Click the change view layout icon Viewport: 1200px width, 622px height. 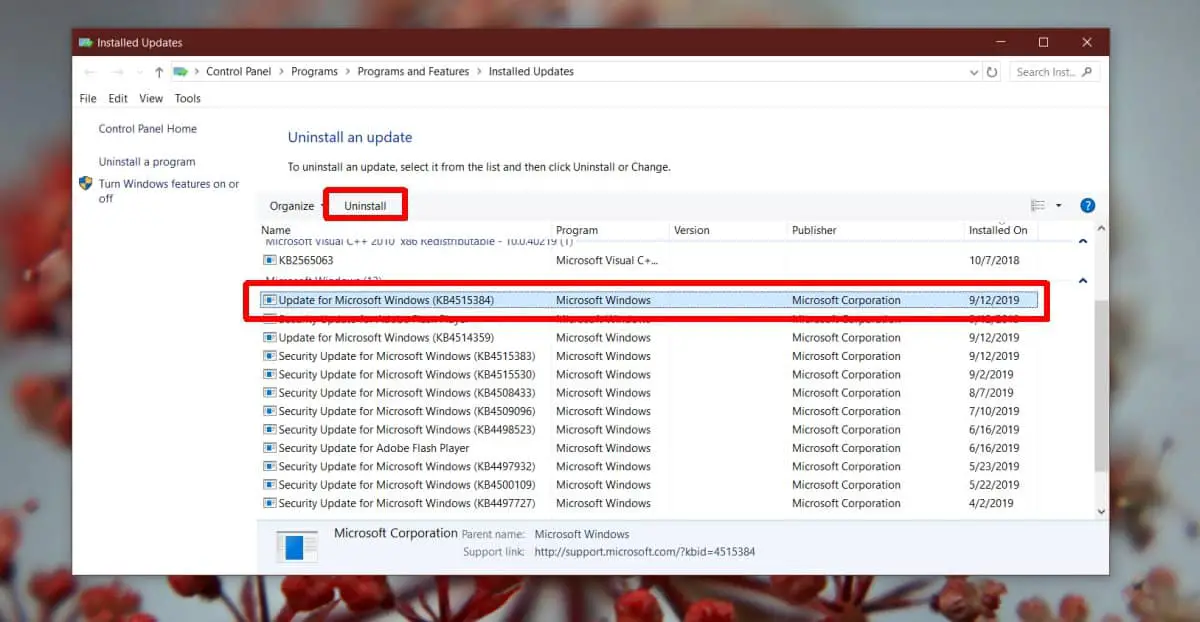[1038, 206]
